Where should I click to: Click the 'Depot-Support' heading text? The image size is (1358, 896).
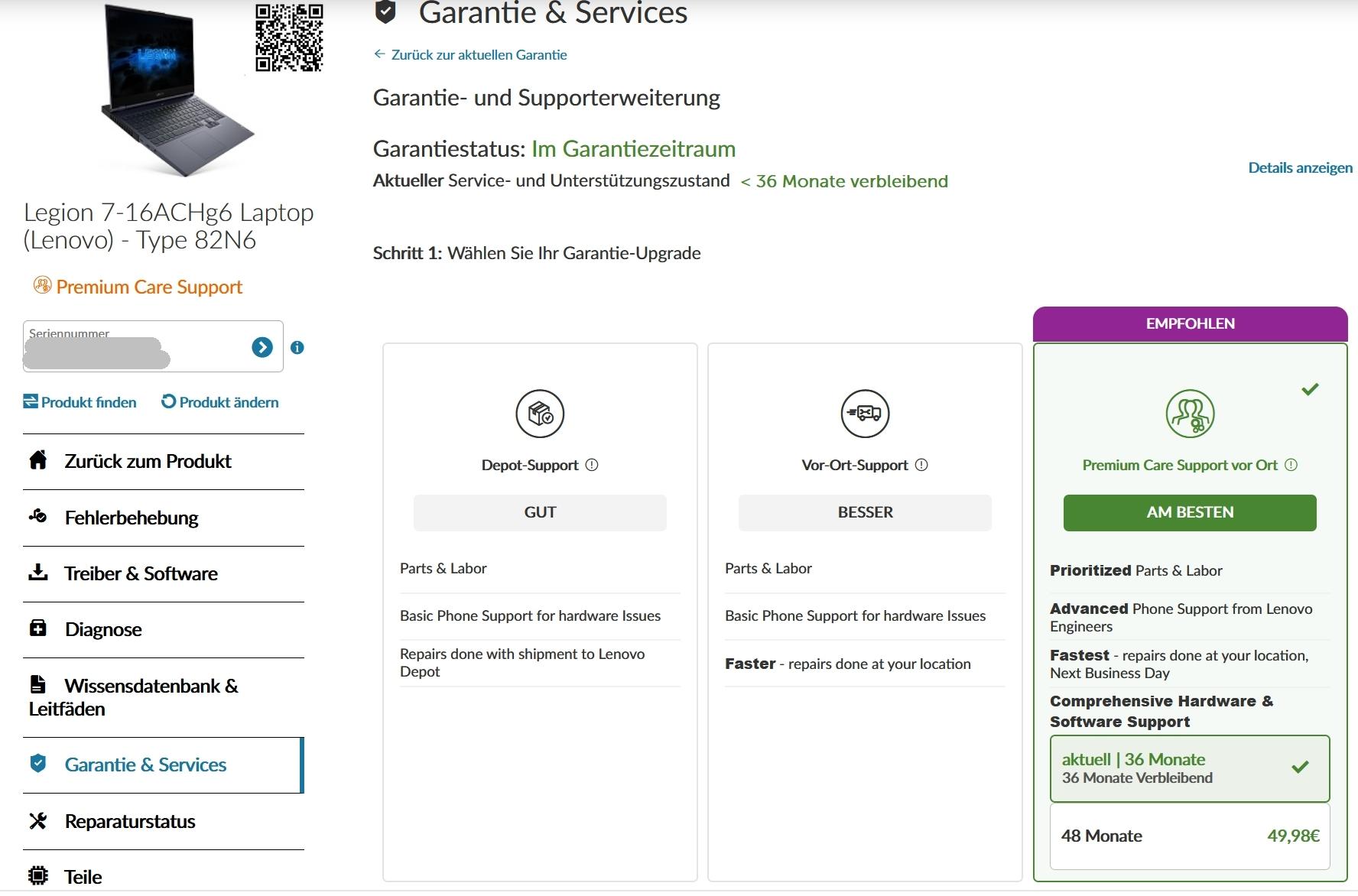point(530,465)
